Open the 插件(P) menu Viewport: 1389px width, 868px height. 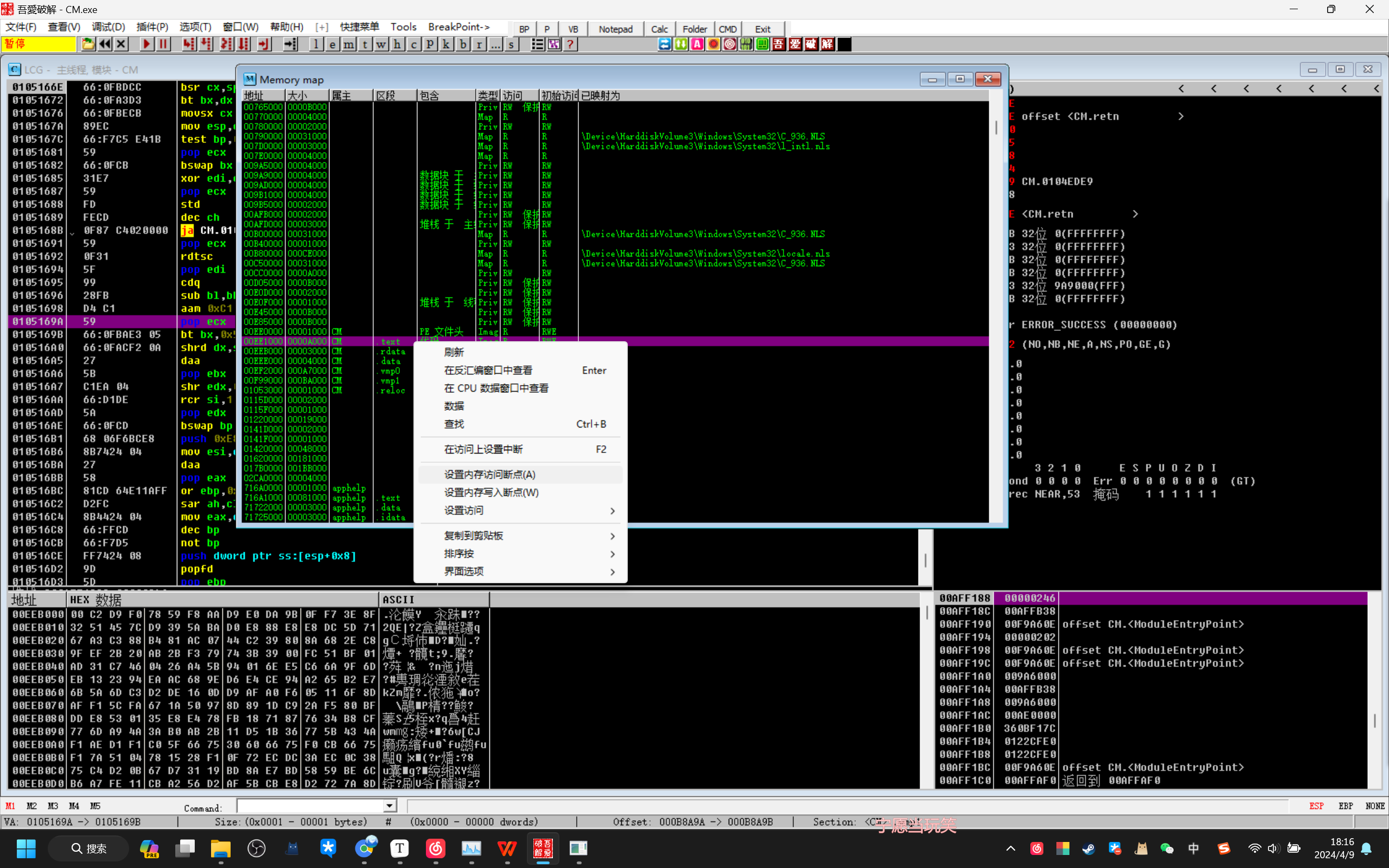click(152, 27)
